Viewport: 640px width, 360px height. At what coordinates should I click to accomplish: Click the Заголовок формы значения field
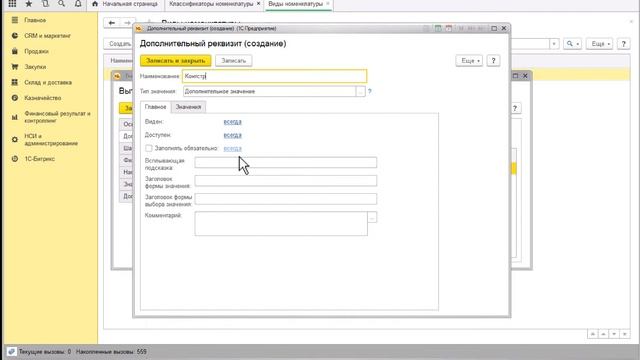(x=286, y=181)
